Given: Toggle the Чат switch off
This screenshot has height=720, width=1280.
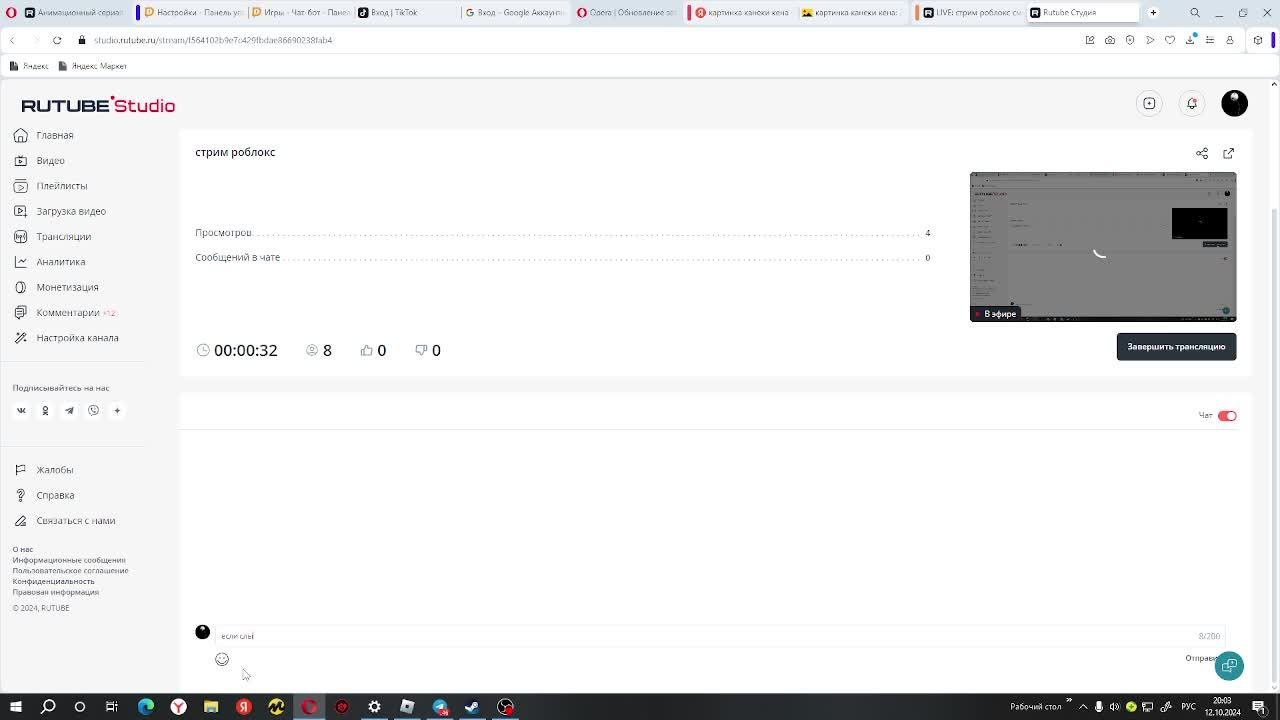Looking at the screenshot, I should [1227, 416].
